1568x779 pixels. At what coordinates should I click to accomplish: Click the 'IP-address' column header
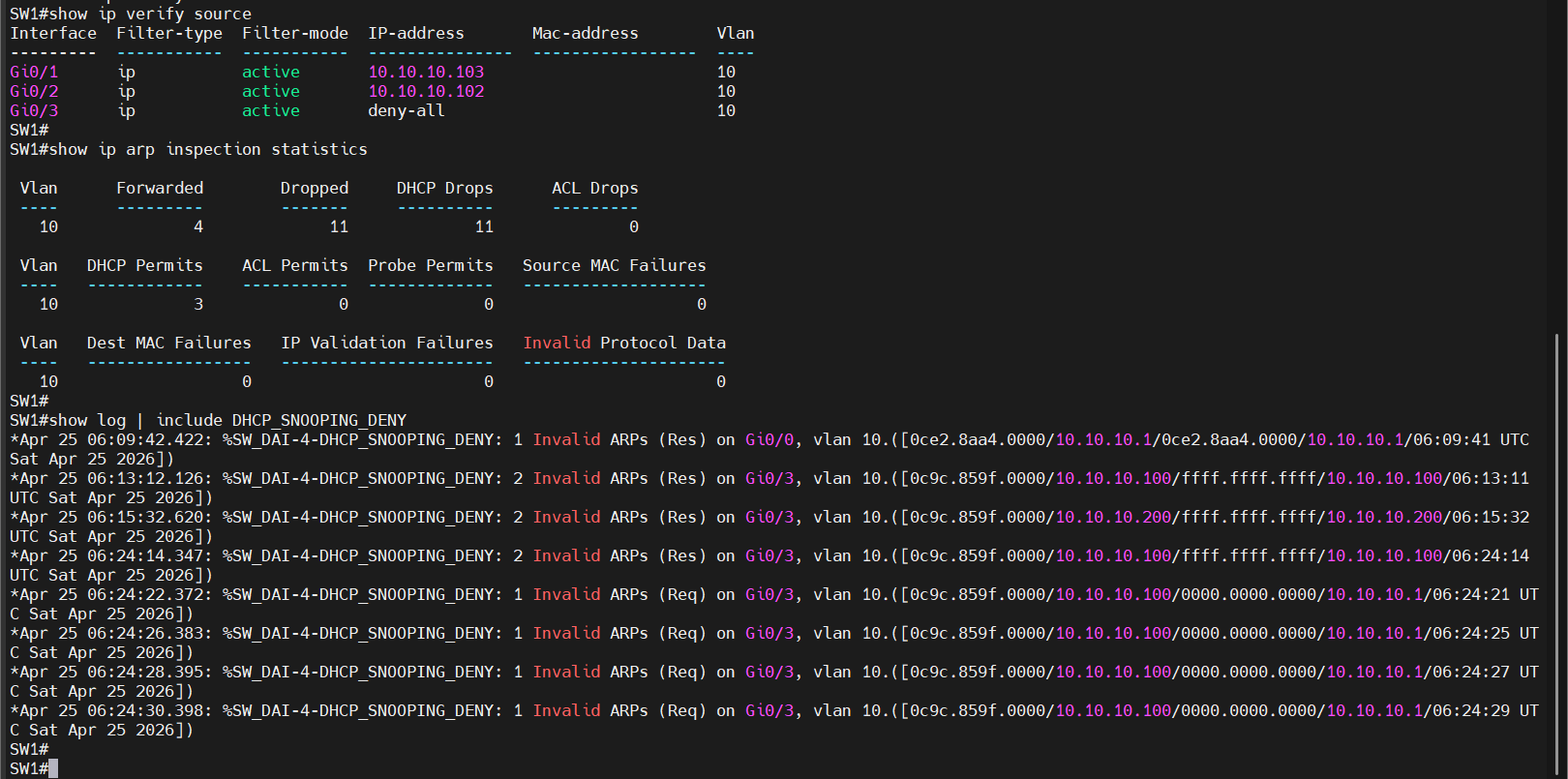pyautogui.click(x=416, y=33)
